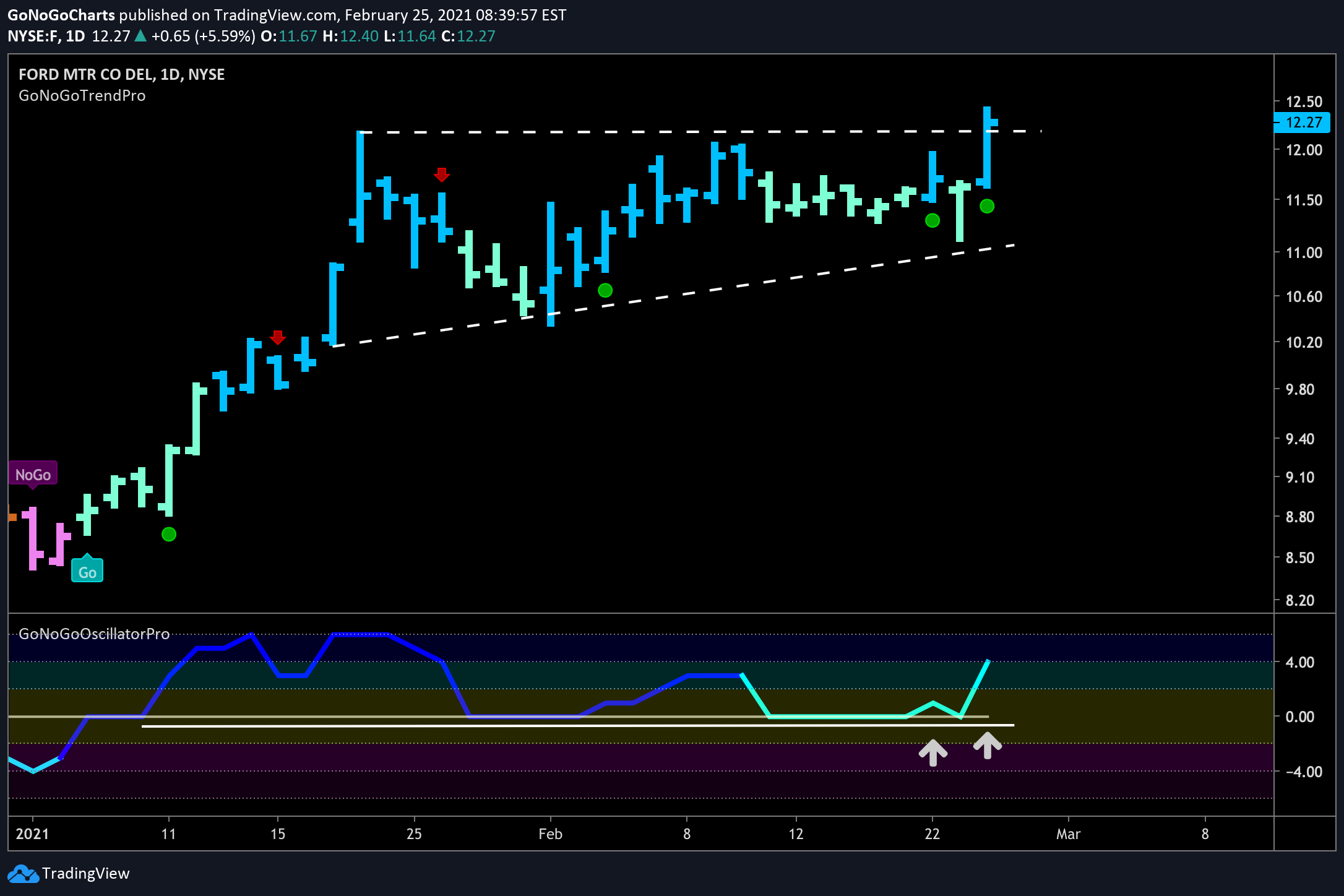This screenshot has height=896, width=1344.
Task: Click the red down arrow near January 15
Action: 278,337
